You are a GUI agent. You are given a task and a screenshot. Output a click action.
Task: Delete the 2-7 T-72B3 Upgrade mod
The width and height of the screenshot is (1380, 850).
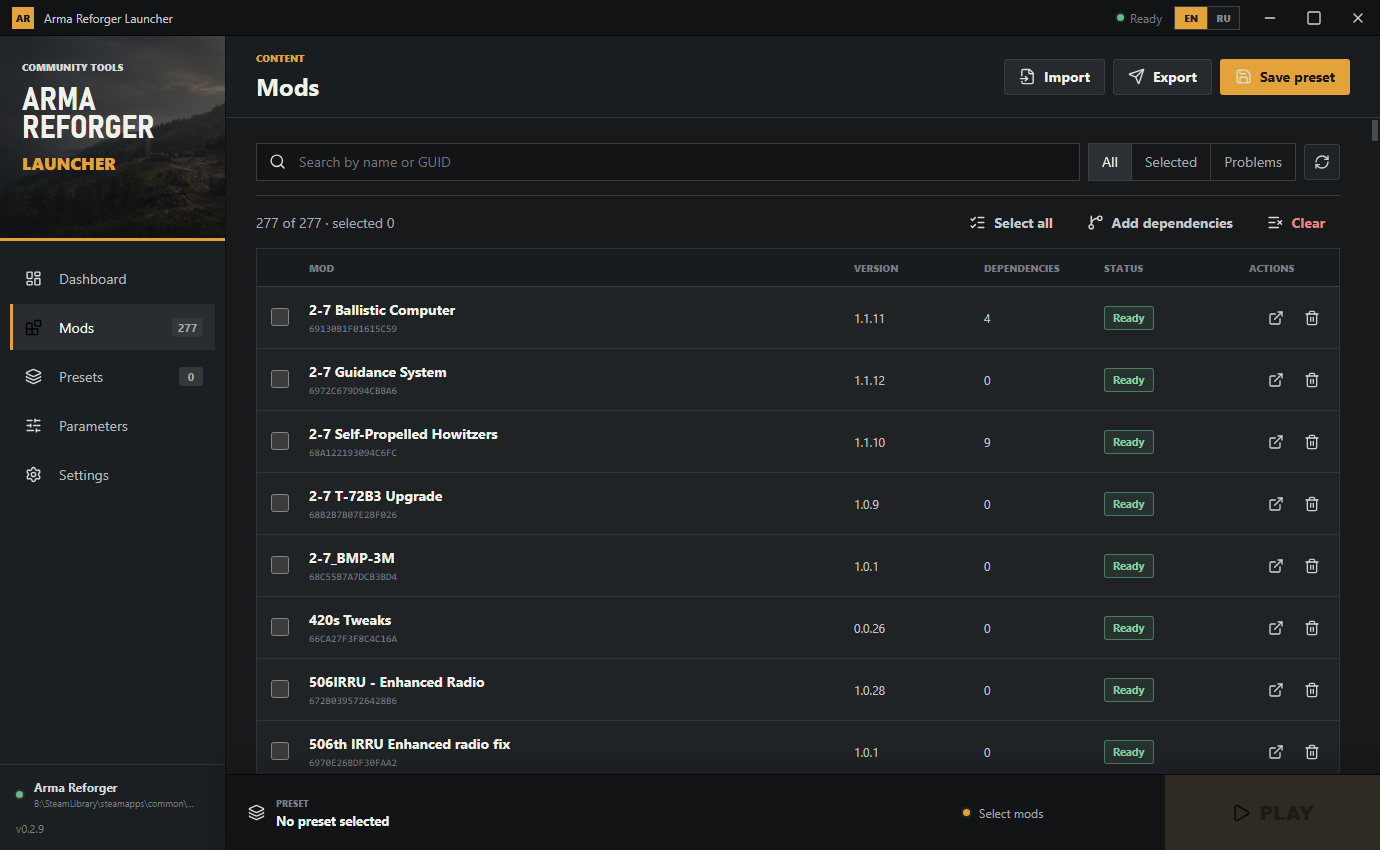[1312, 504]
